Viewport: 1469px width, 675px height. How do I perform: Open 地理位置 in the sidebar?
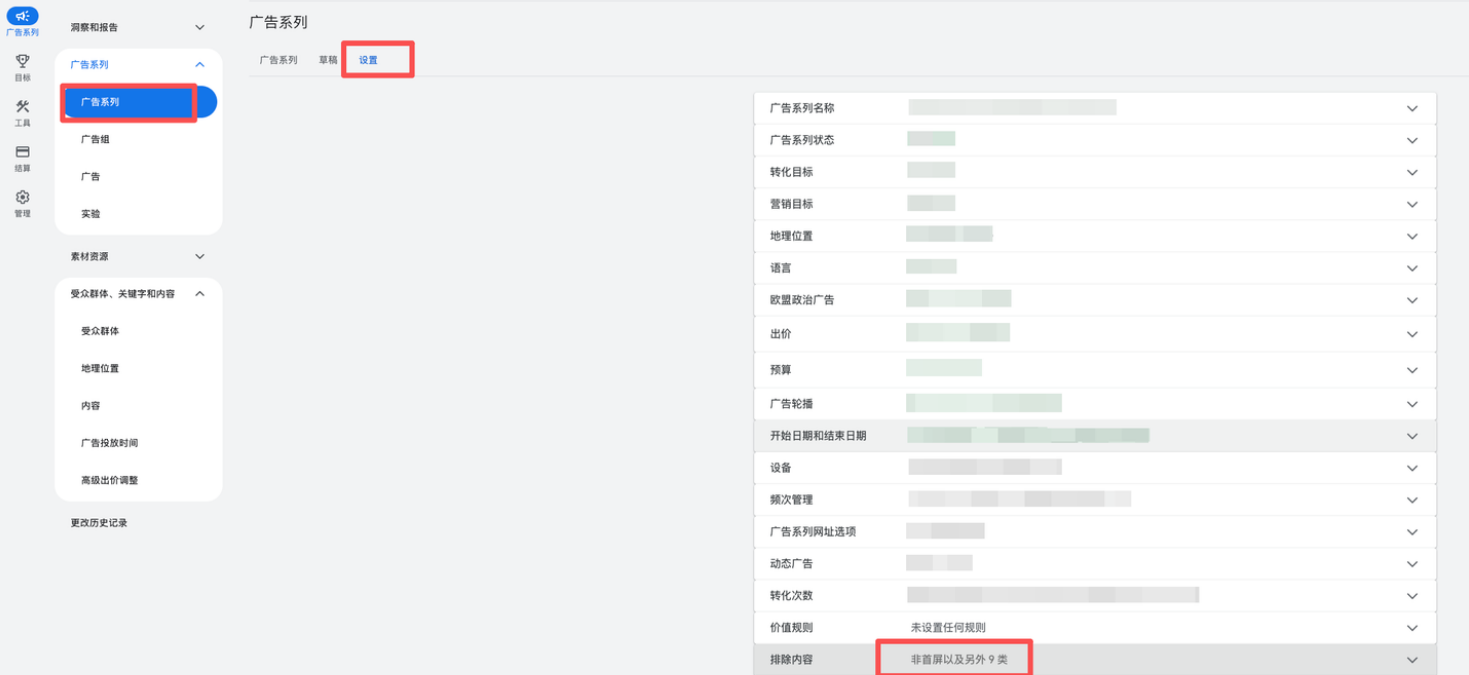[100, 368]
